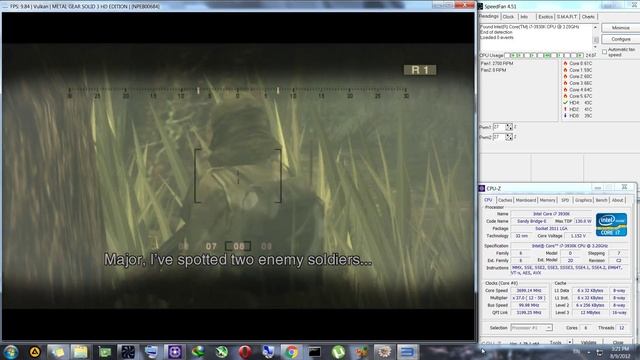Click the Sandy Bridge-E code name field
This screenshot has height=360, width=640.
click(531, 221)
